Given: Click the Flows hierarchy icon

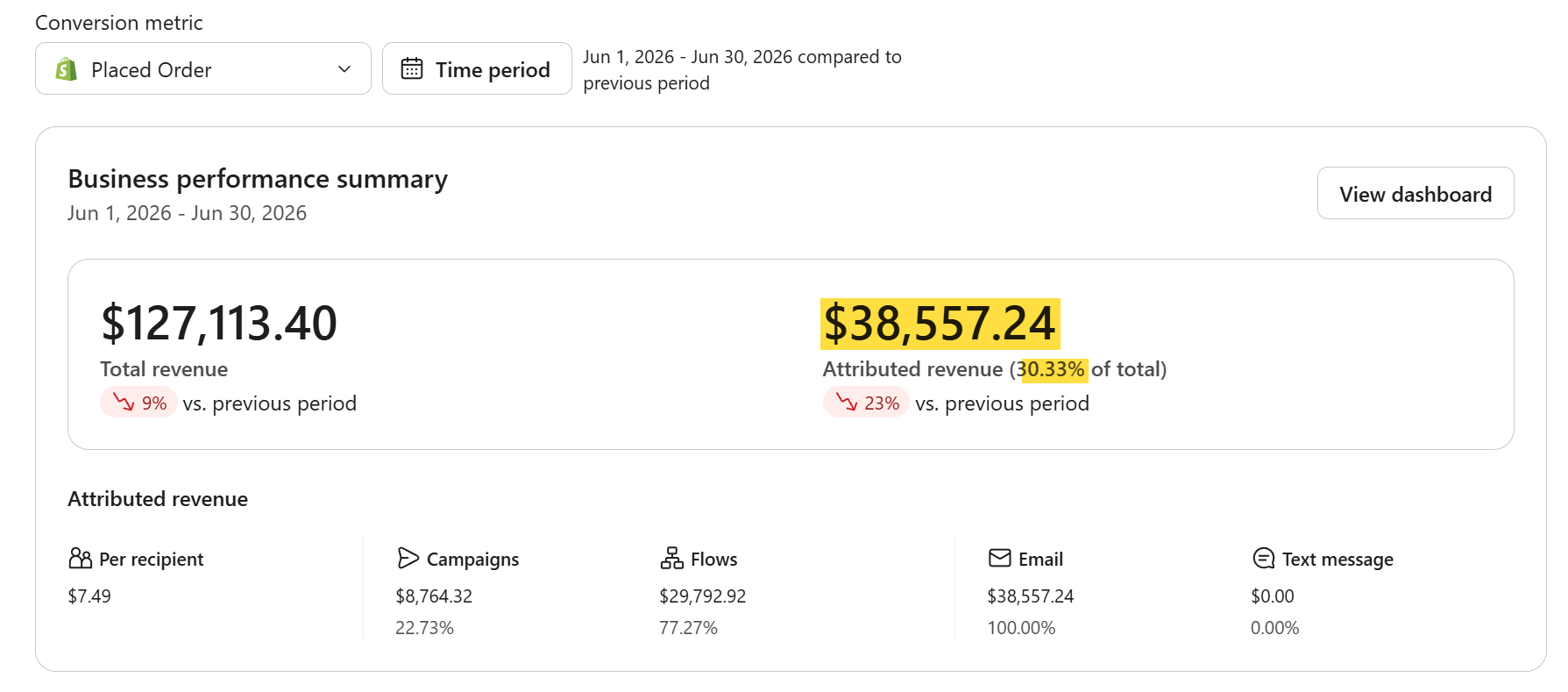Looking at the screenshot, I should pyautogui.click(x=671, y=559).
